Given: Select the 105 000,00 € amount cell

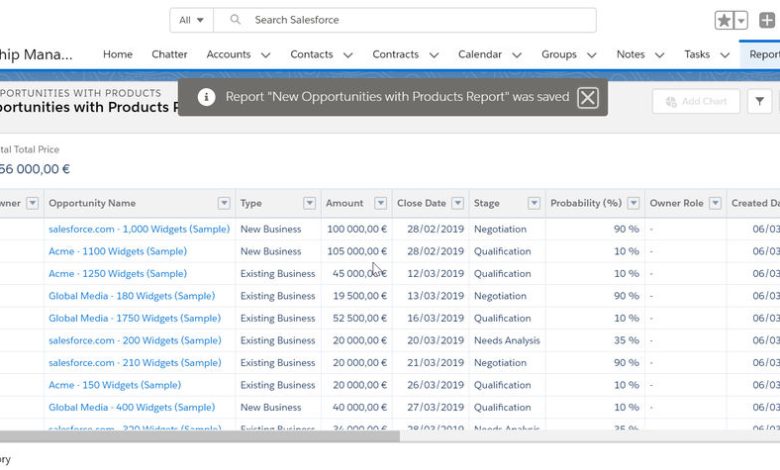Looking at the screenshot, I should pyautogui.click(x=357, y=252).
